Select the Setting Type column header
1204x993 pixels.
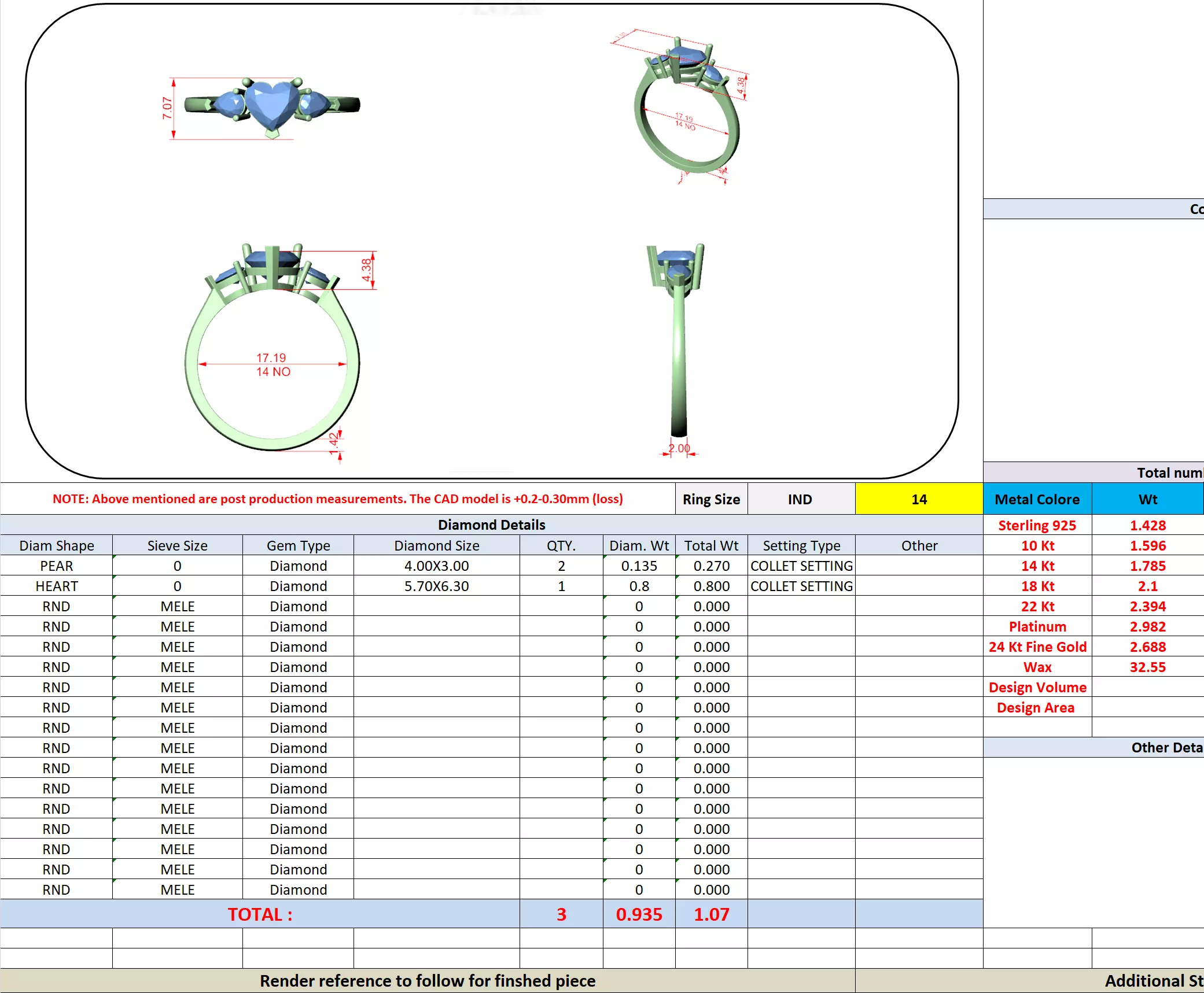(x=801, y=545)
